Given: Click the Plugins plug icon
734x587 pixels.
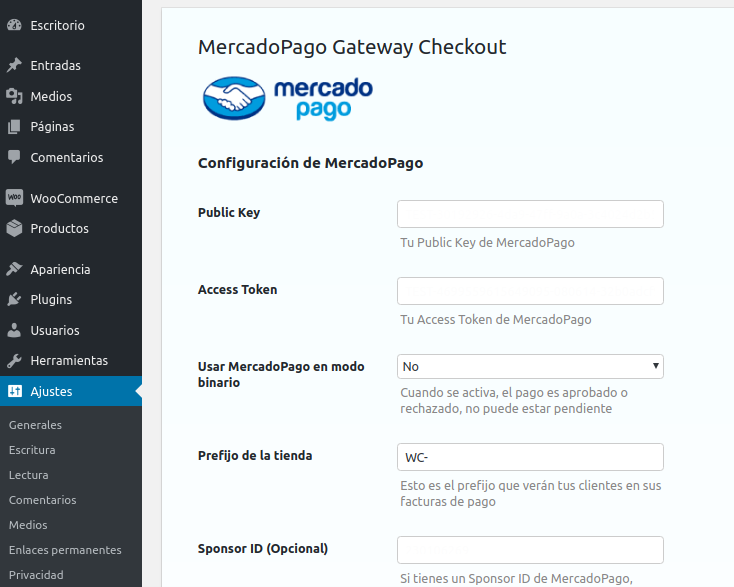Looking at the screenshot, I should tap(14, 299).
